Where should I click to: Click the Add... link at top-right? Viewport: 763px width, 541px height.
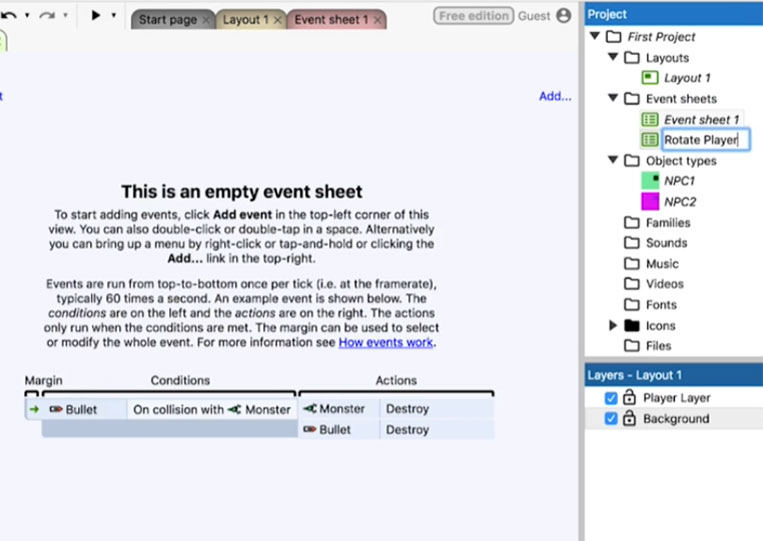tap(555, 96)
